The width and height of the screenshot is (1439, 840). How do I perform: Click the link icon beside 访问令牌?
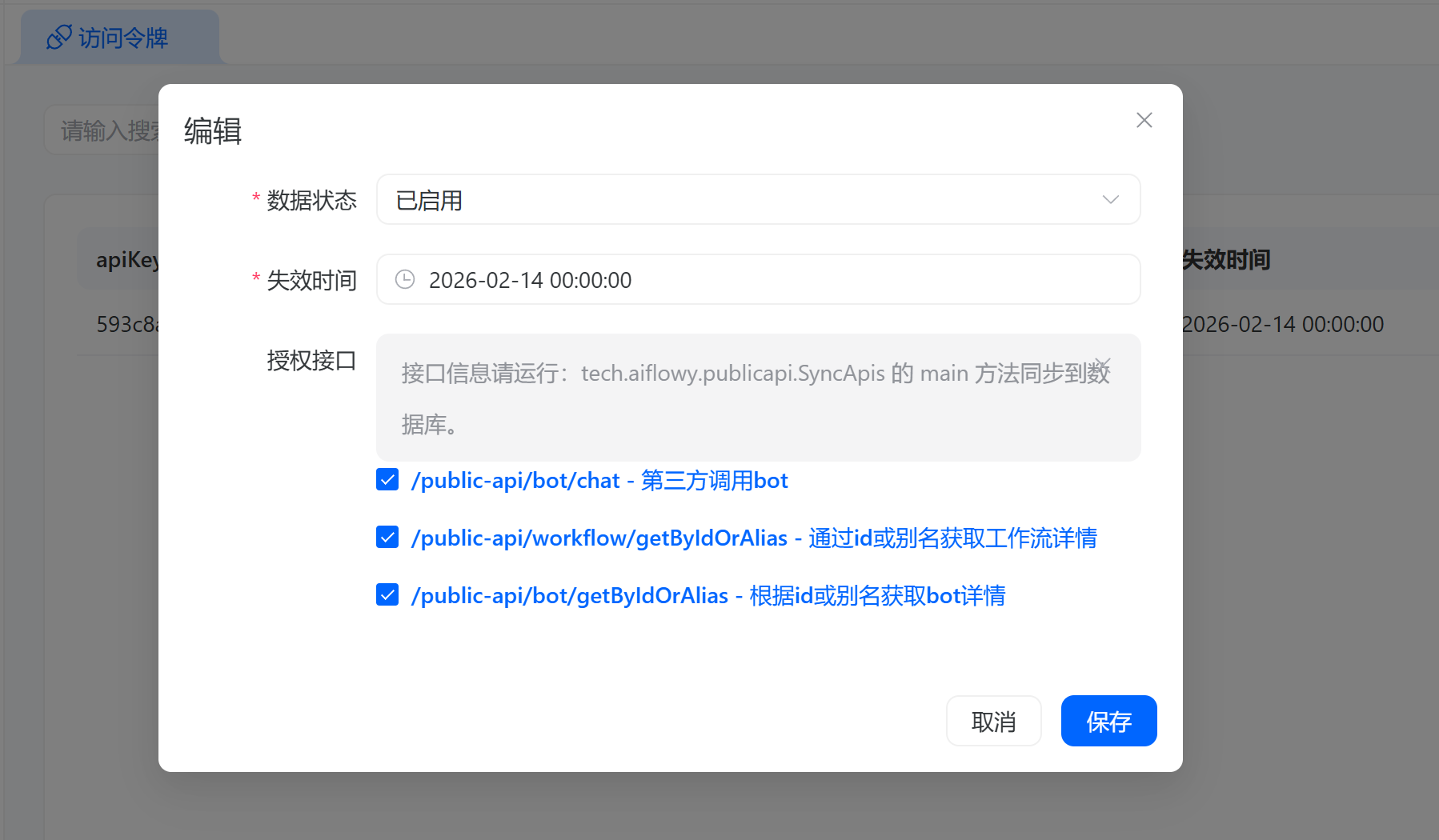pyautogui.click(x=59, y=37)
